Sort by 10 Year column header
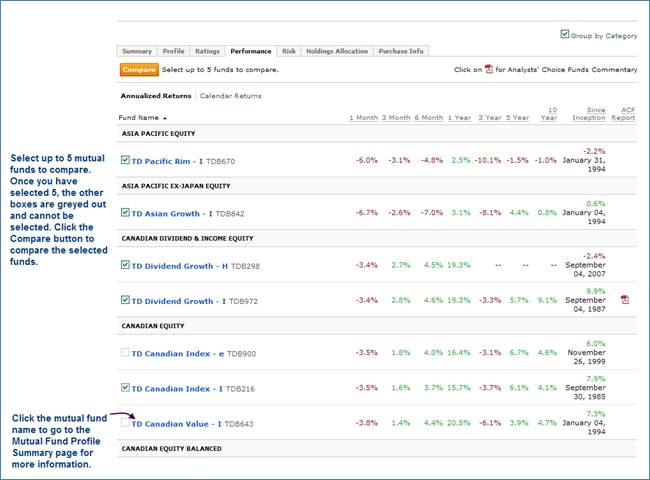The image size is (650, 480). click(x=549, y=114)
